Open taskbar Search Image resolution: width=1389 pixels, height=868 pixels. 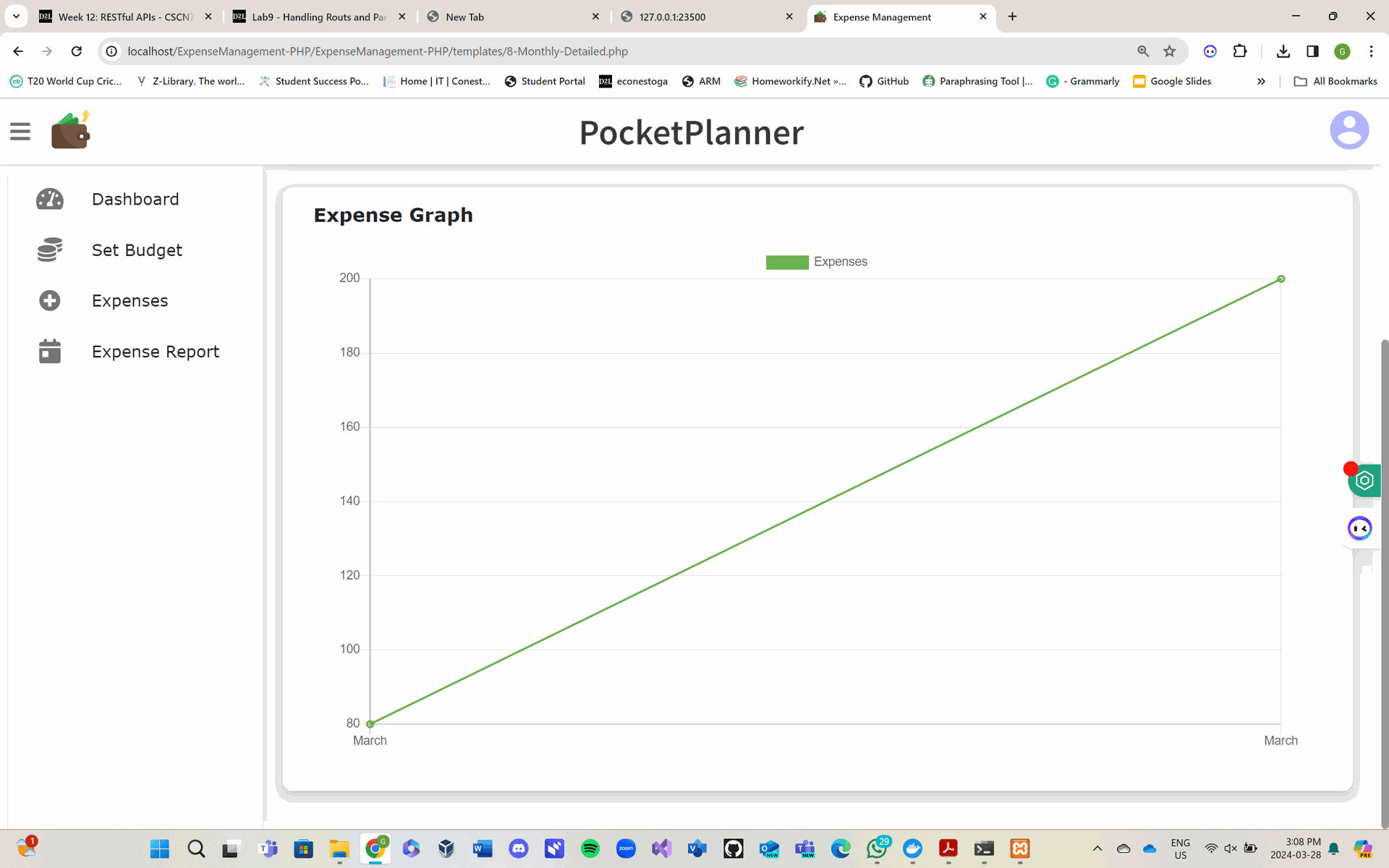coord(195,848)
